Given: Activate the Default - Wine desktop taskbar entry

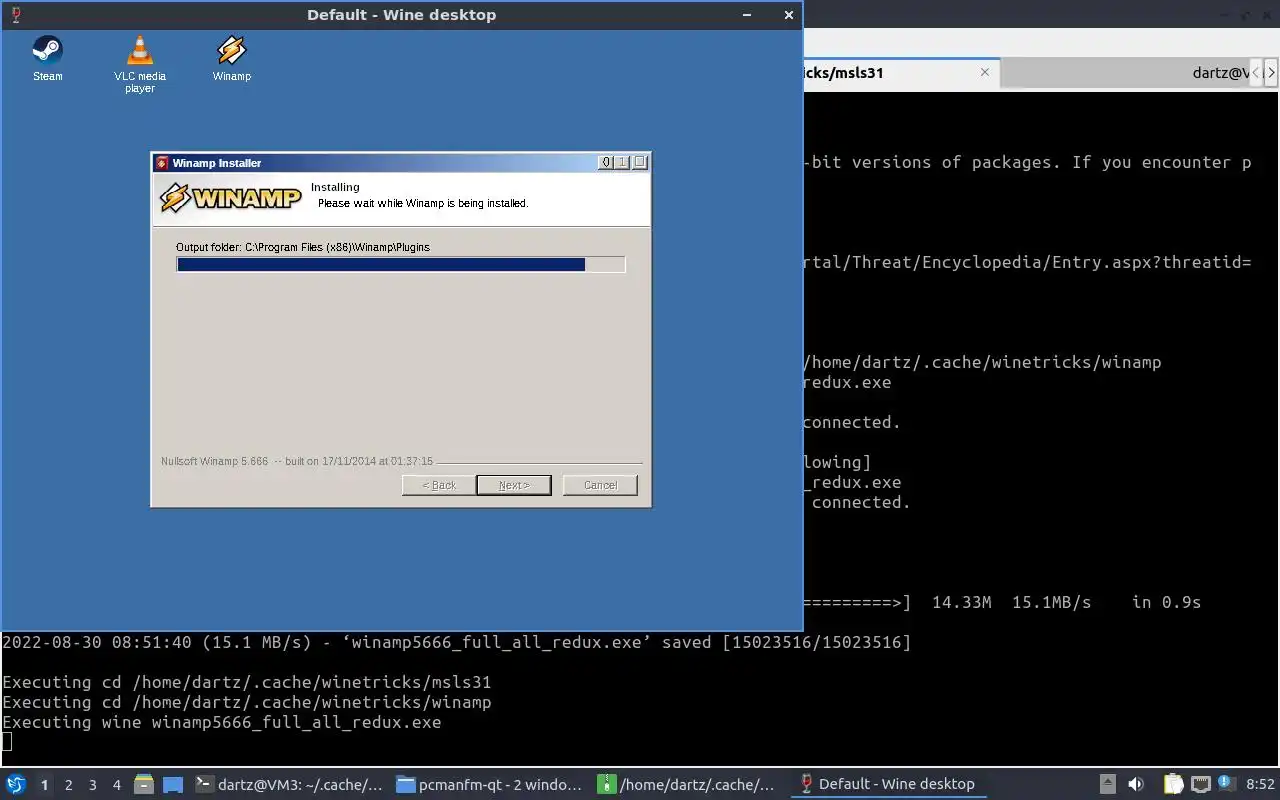Looking at the screenshot, I should [x=889, y=784].
